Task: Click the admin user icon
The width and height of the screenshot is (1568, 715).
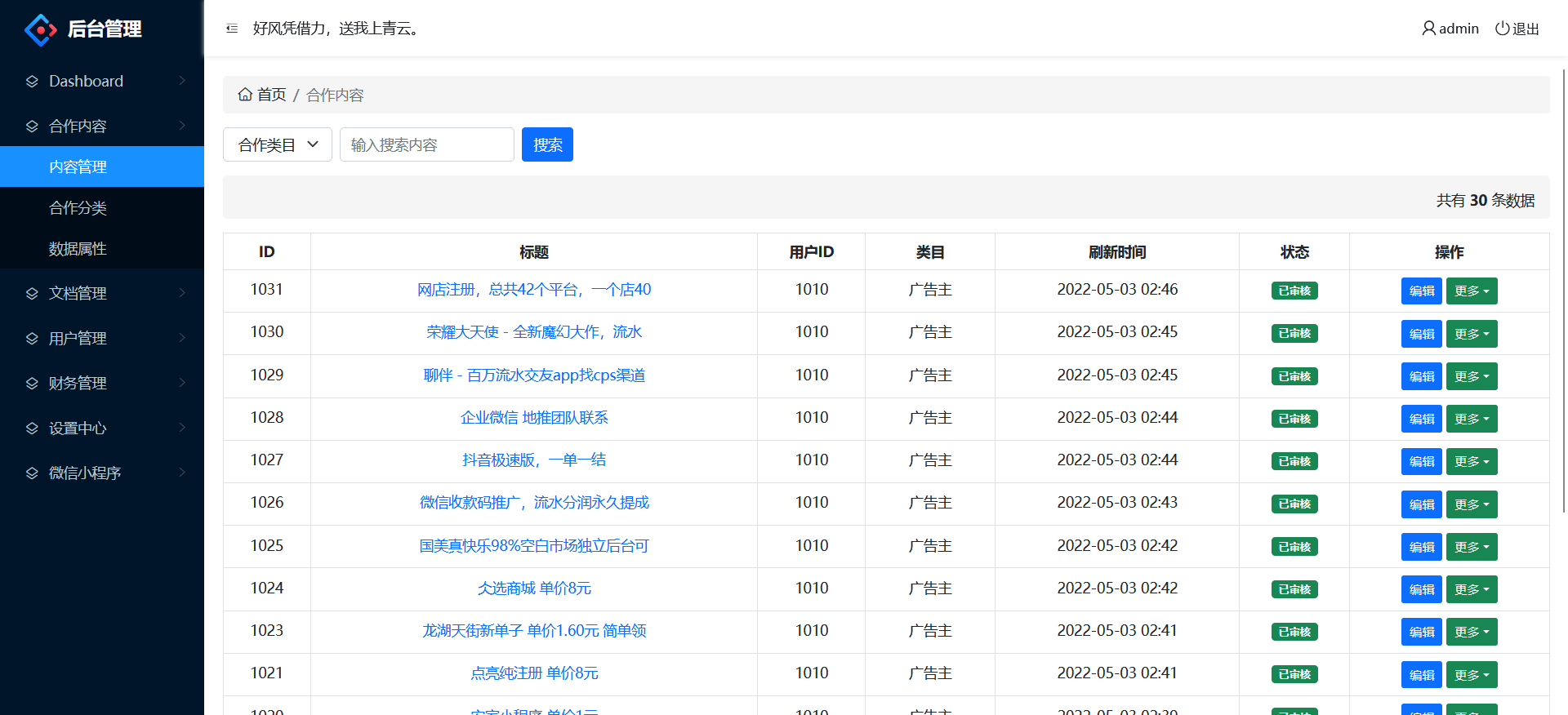Action: (x=1428, y=29)
